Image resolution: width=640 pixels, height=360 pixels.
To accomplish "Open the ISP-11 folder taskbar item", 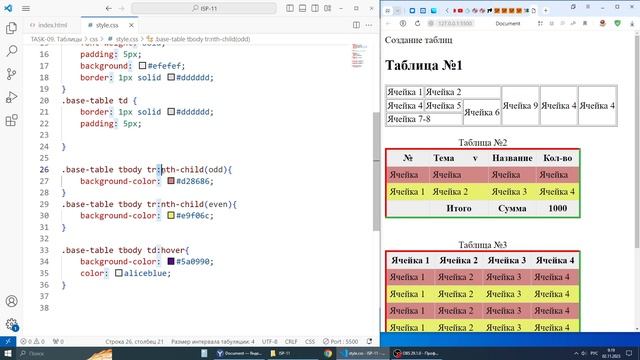I will point(281,353).
